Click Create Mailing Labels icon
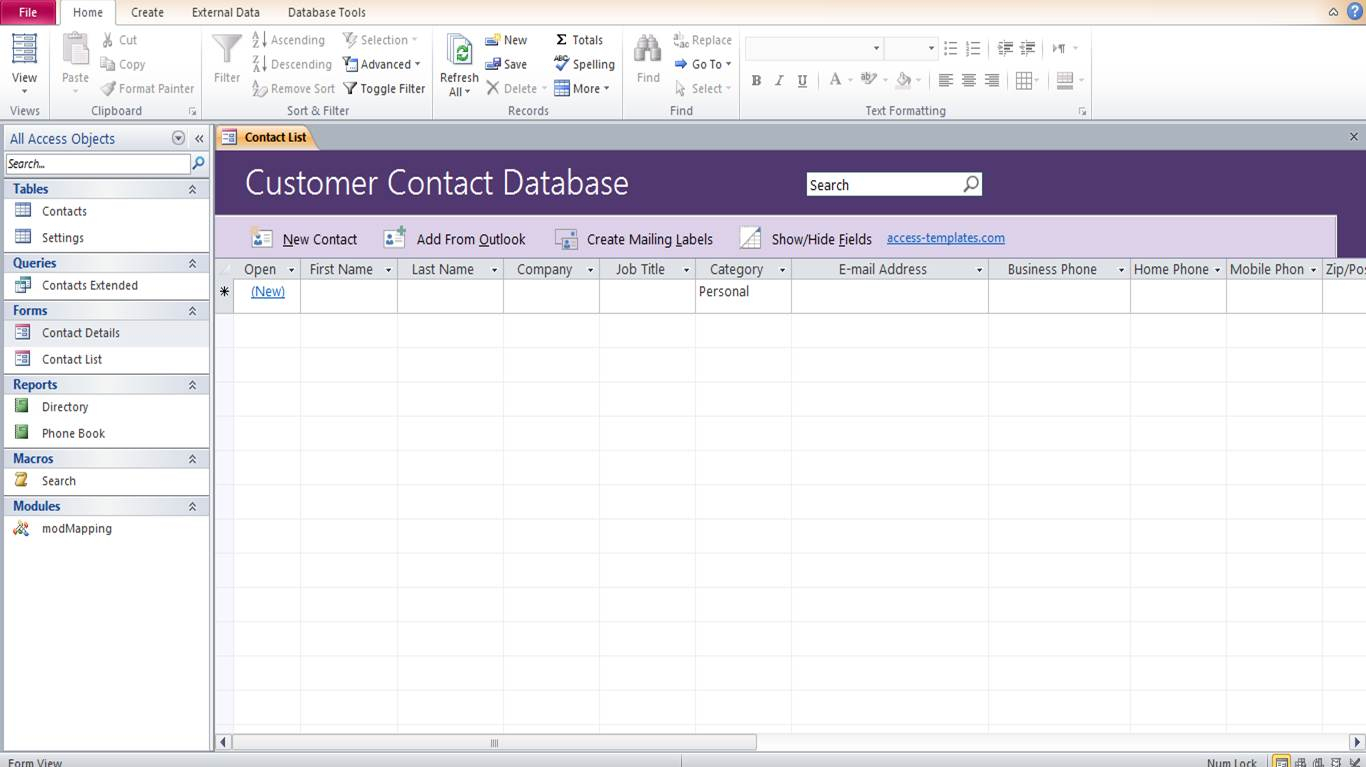 click(566, 239)
